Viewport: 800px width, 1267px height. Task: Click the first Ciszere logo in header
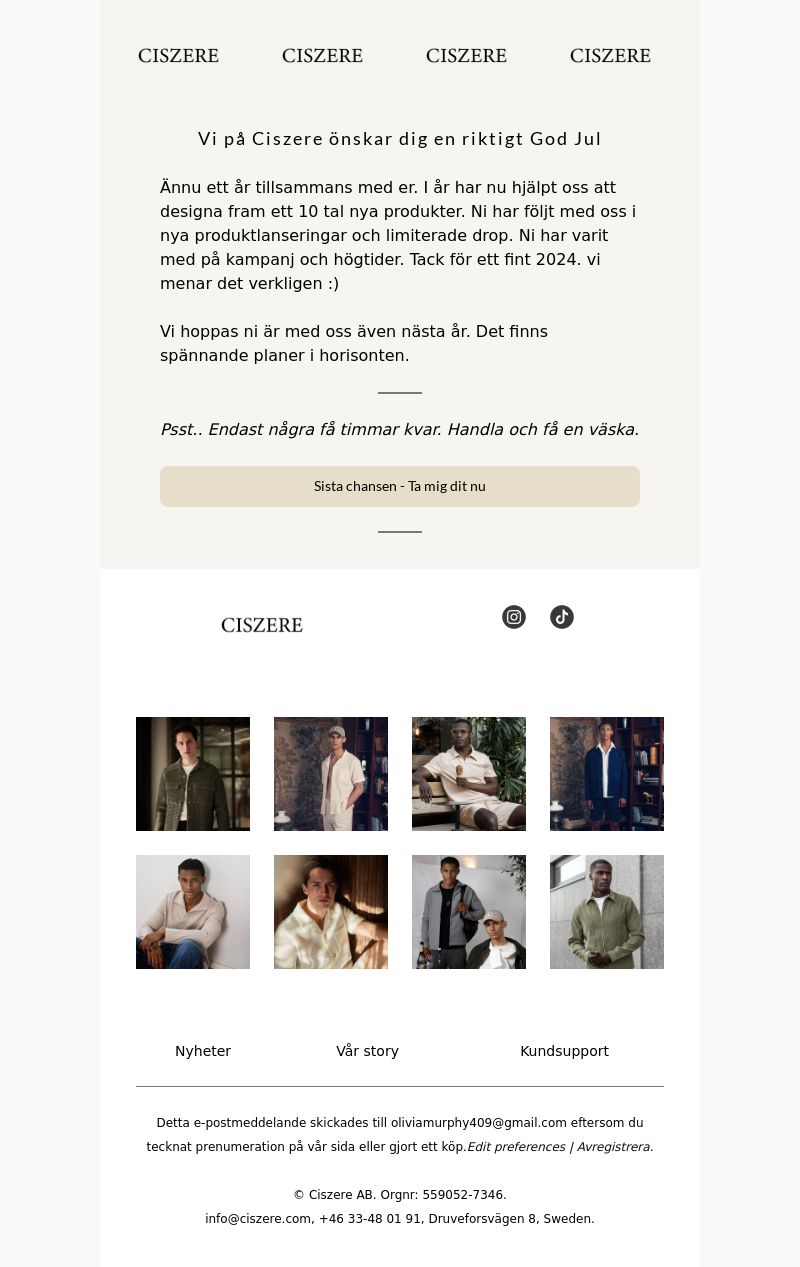coord(179,56)
